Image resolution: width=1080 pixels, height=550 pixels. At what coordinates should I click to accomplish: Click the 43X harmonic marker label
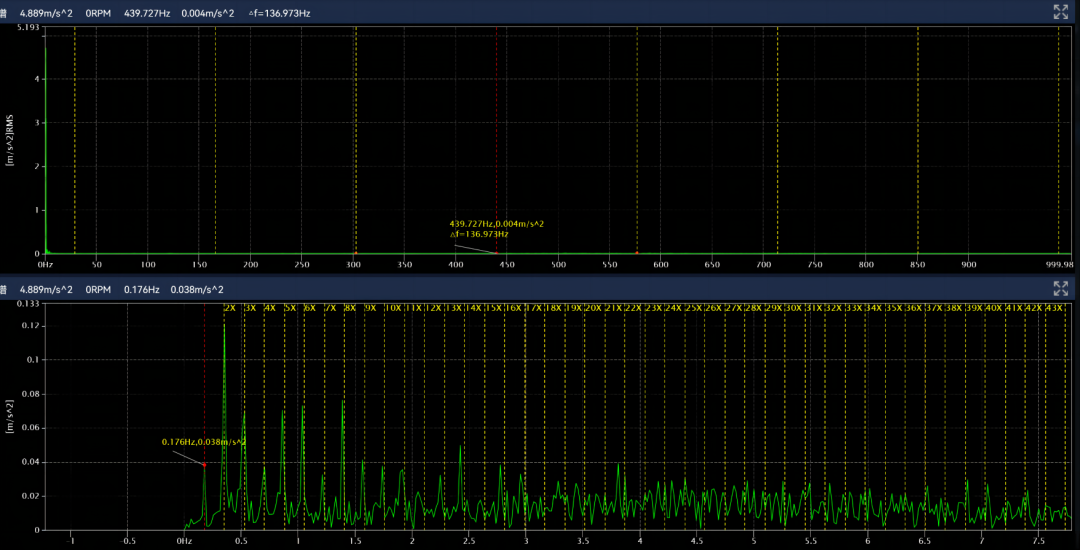[1053, 308]
